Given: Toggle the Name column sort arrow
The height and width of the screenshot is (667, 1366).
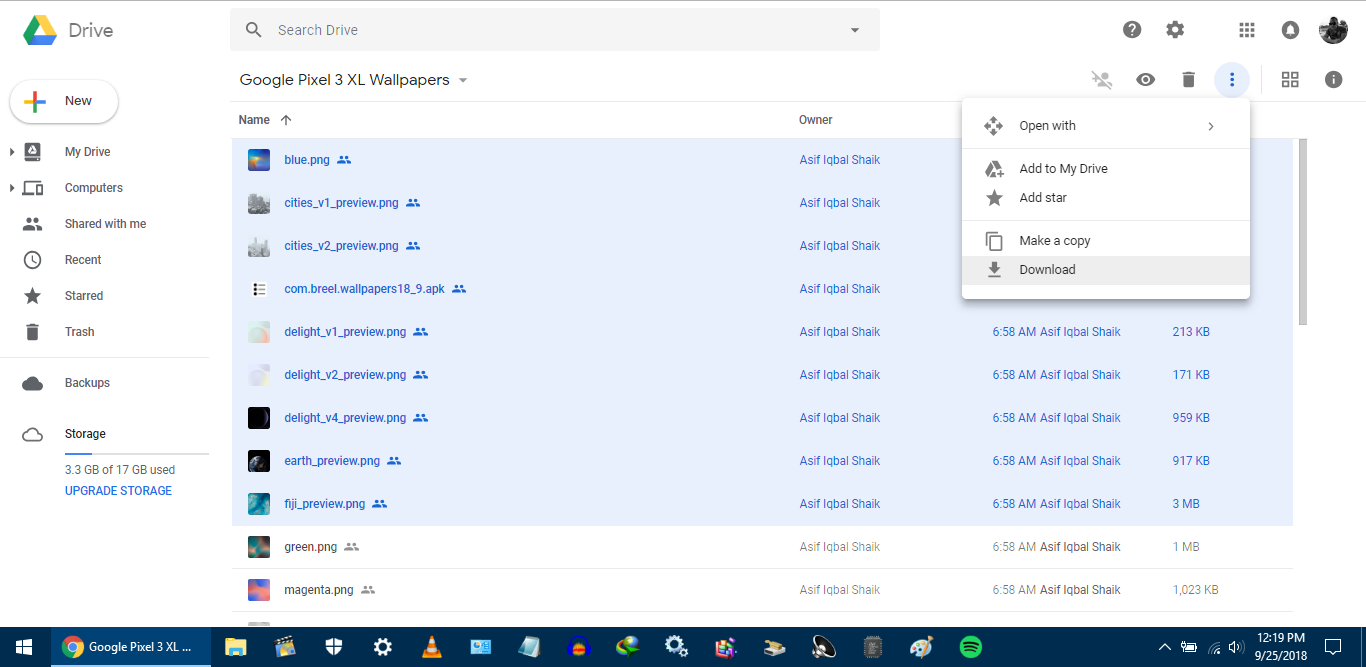Looking at the screenshot, I should click(286, 120).
